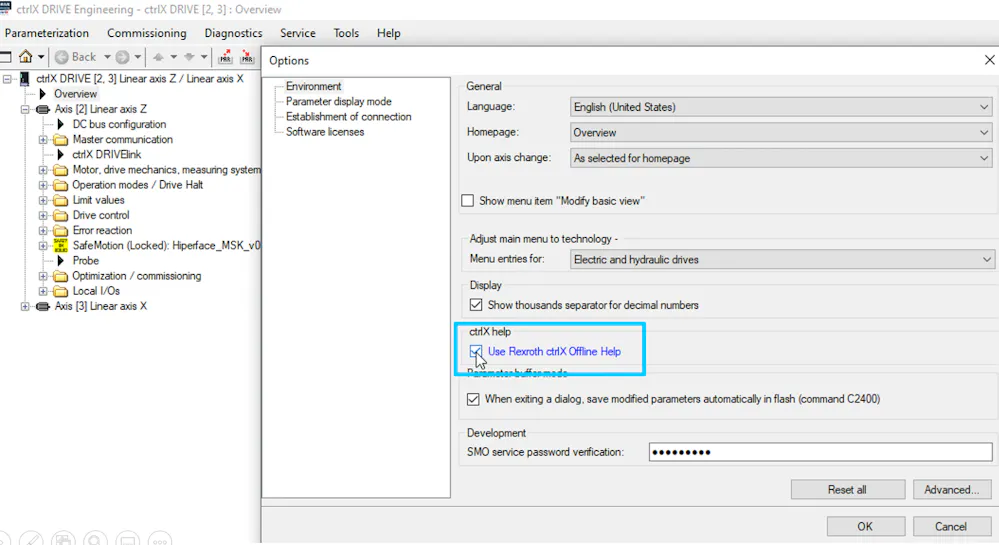Click the OK button
This screenshot has height=545, width=999.
[865, 527]
